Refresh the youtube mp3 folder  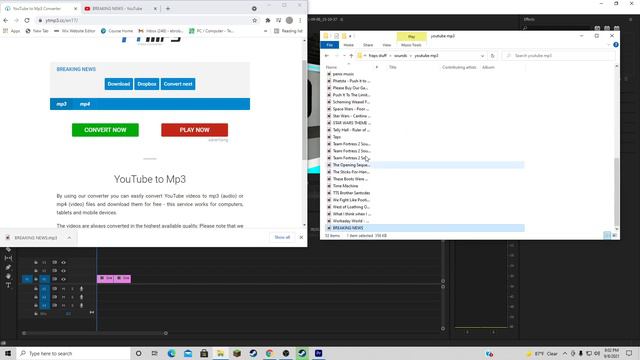click(x=492, y=56)
